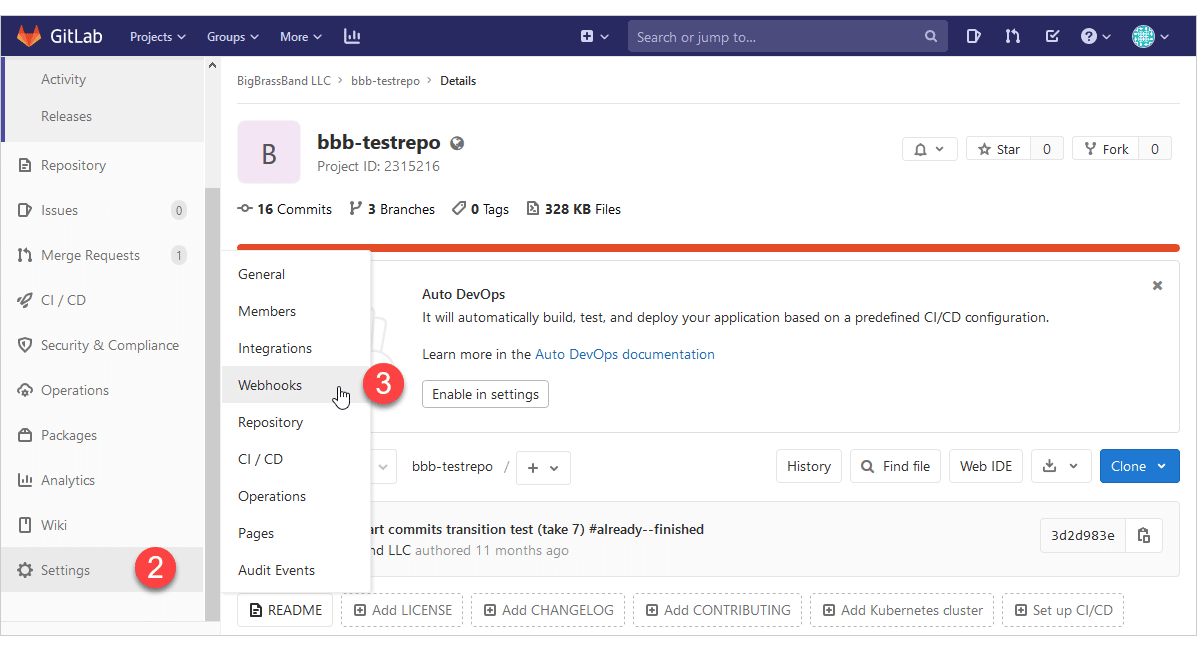The height and width of the screenshot is (651, 1197).
Task: Open the notification bell dropdown
Action: [x=929, y=149]
